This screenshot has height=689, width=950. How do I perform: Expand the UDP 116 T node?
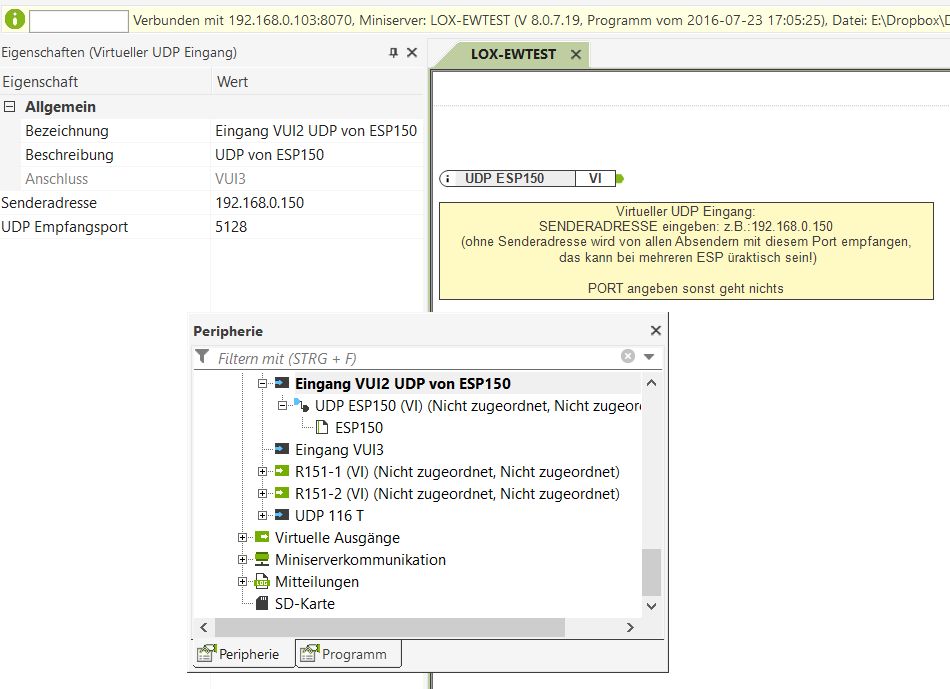[x=262, y=515]
